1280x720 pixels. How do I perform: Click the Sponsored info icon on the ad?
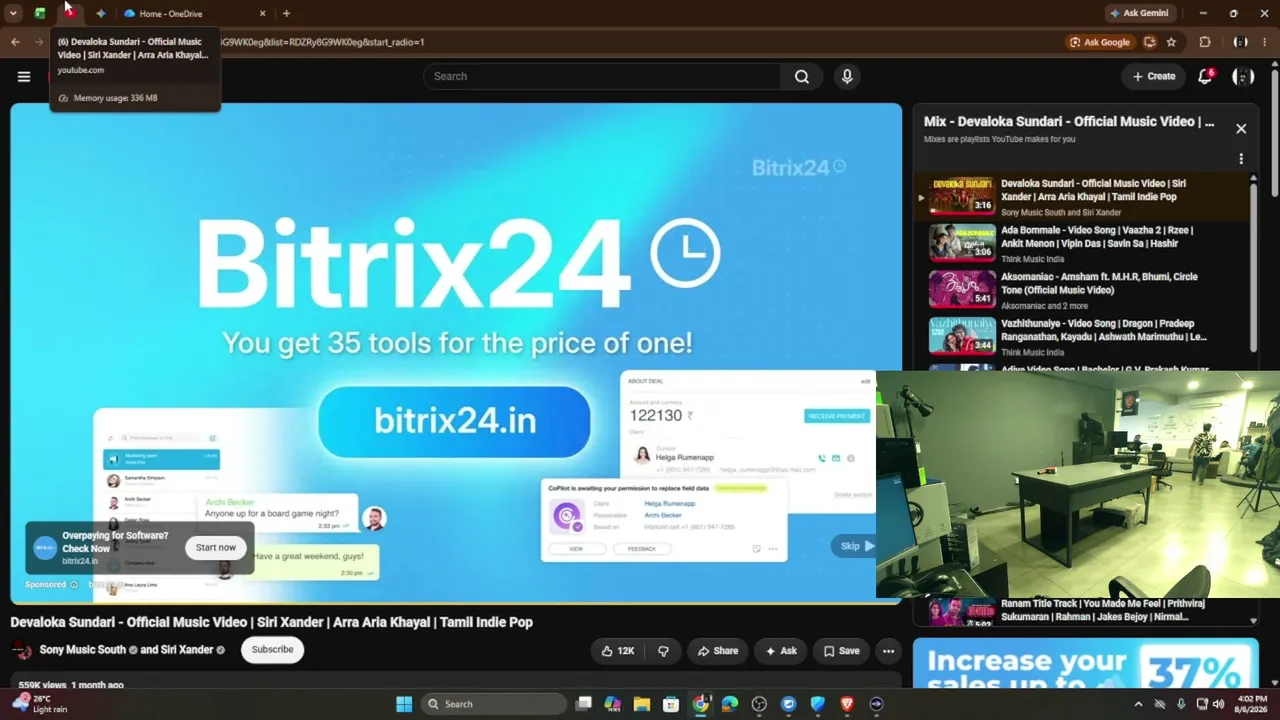(x=74, y=585)
